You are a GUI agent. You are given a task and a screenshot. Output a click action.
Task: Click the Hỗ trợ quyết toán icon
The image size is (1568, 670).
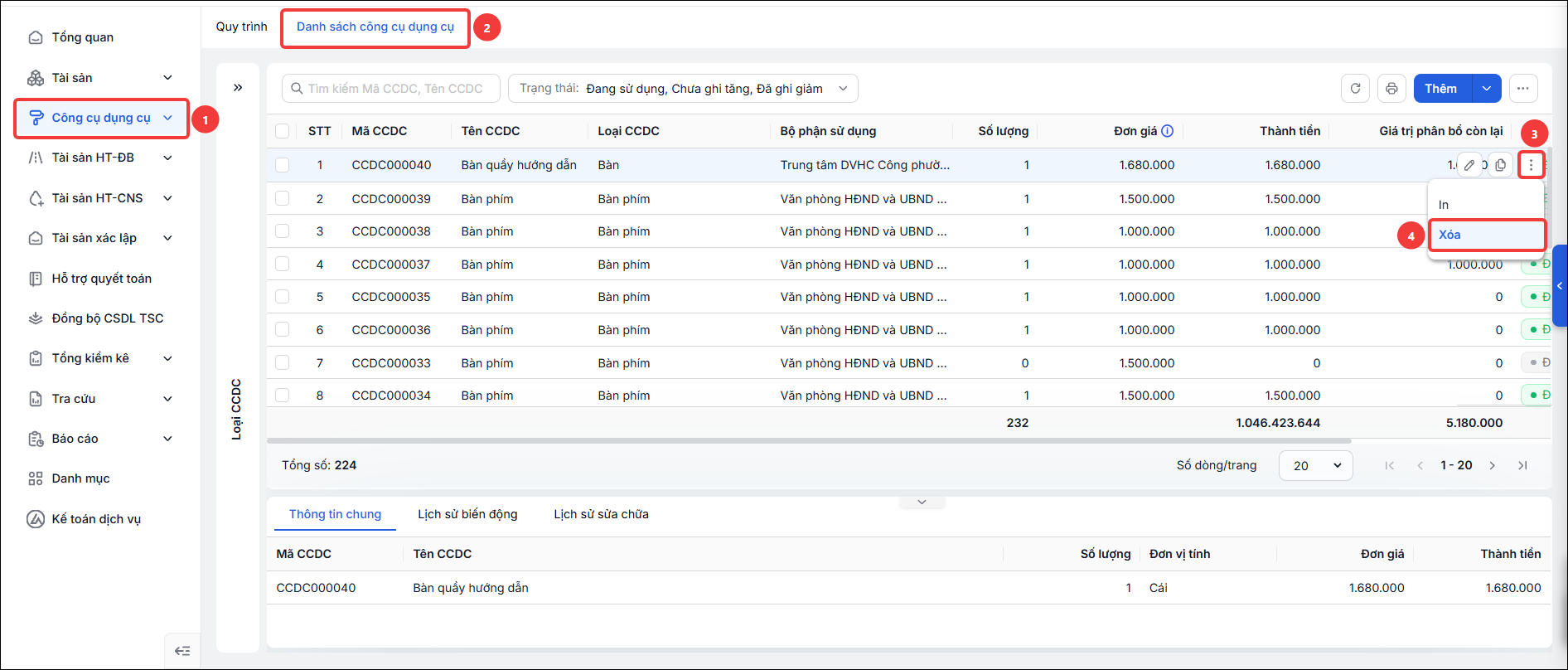tap(36, 279)
